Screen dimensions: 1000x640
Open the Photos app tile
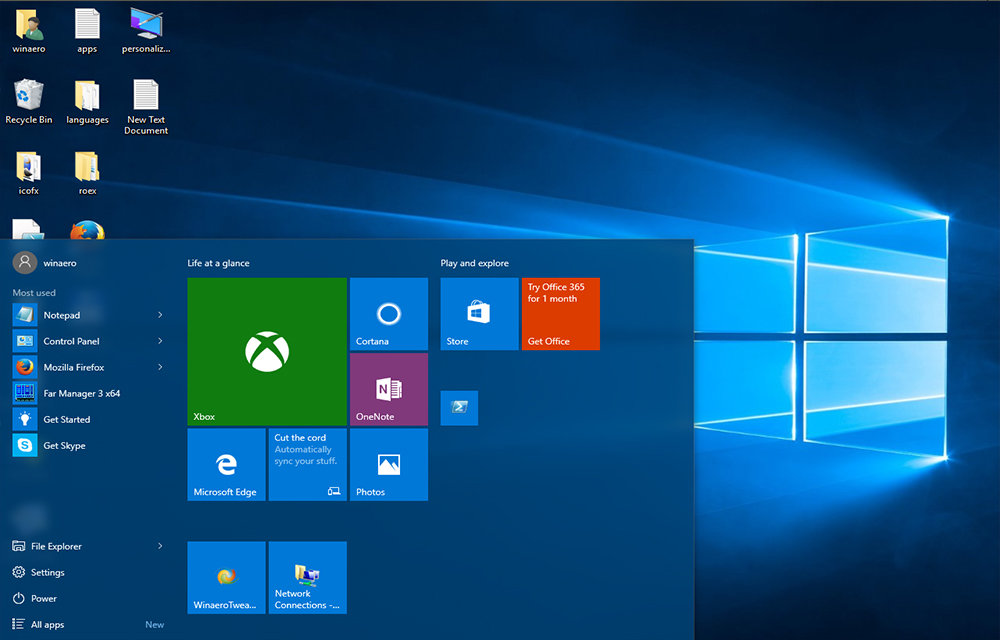coord(389,464)
